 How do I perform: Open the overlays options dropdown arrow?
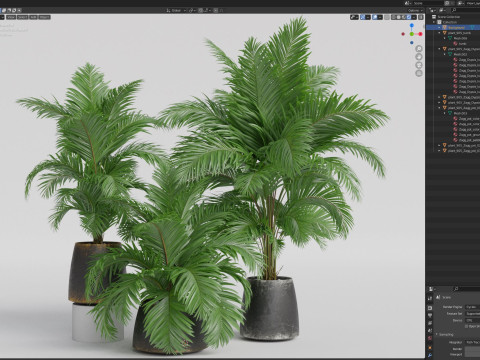pos(380,17)
